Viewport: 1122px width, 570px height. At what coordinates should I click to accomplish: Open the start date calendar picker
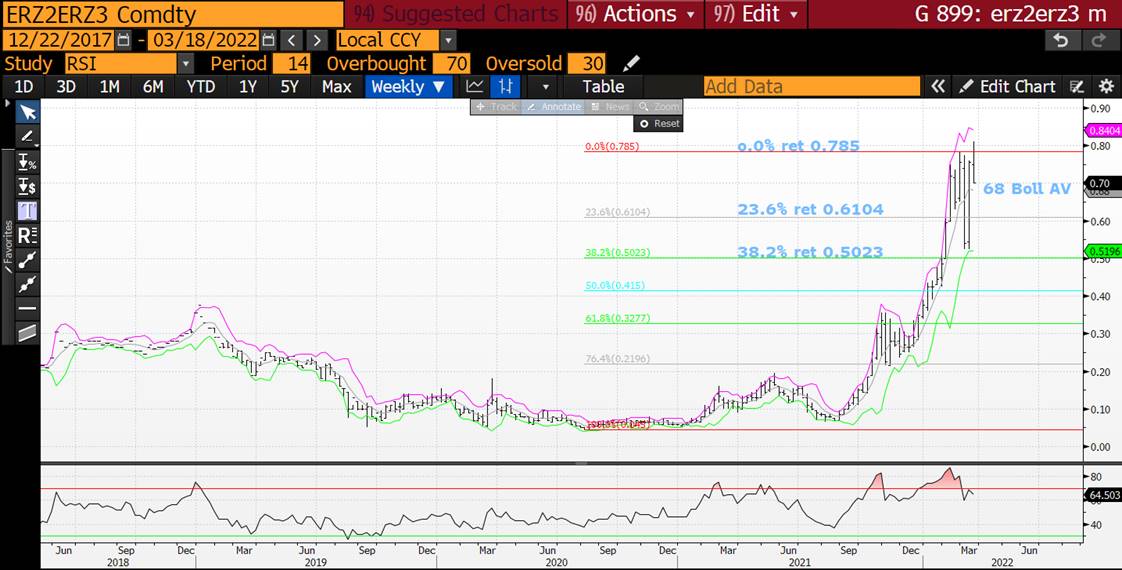point(123,40)
